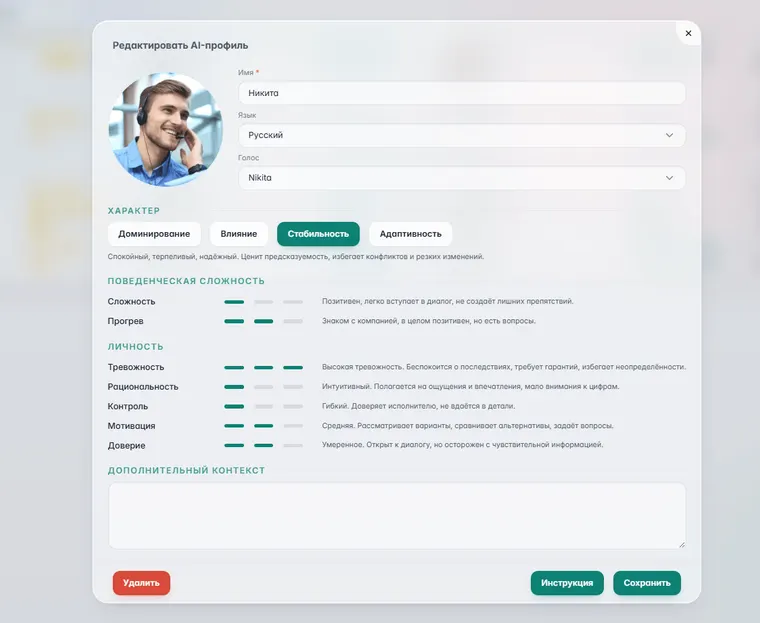Screen dimensions: 760x623
Task: Click the Дополнительный контекст text area
Action: [x=396, y=515]
